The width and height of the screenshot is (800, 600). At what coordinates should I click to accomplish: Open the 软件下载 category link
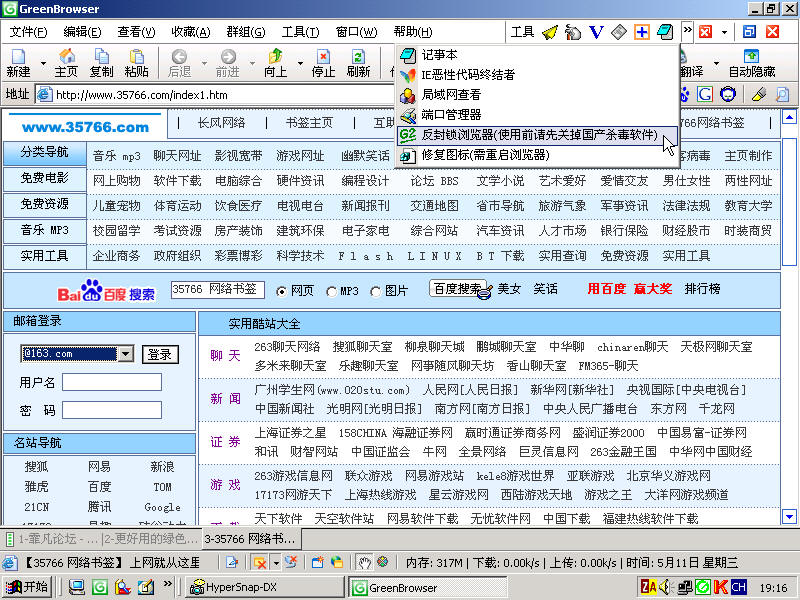click(178, 181)
